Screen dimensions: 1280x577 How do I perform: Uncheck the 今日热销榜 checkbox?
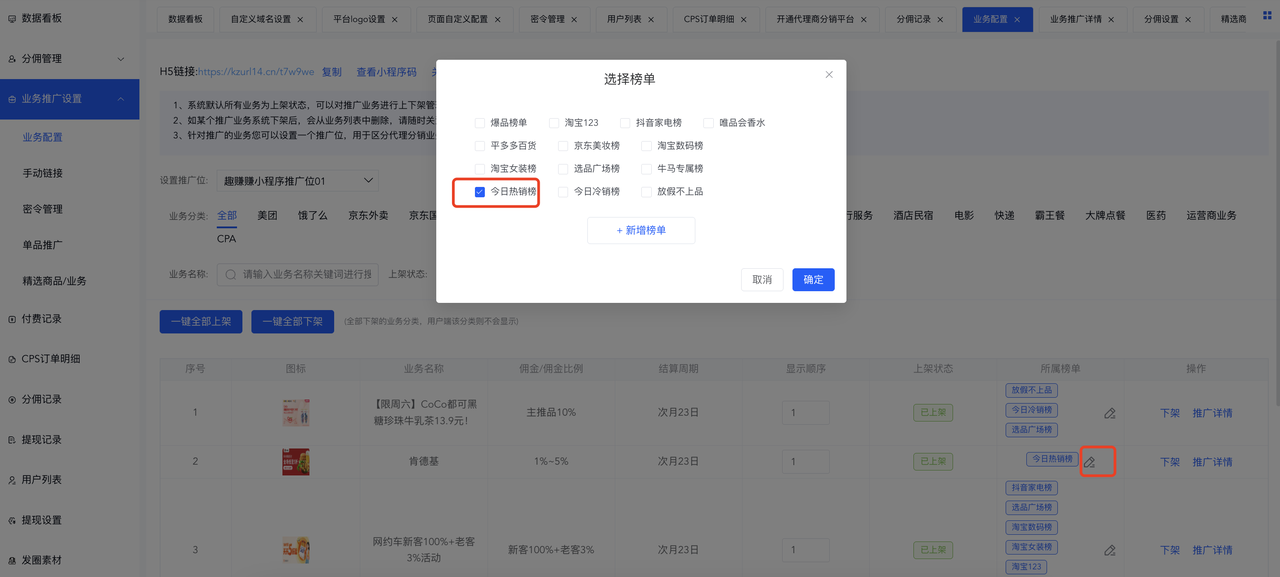pos(480,192)
